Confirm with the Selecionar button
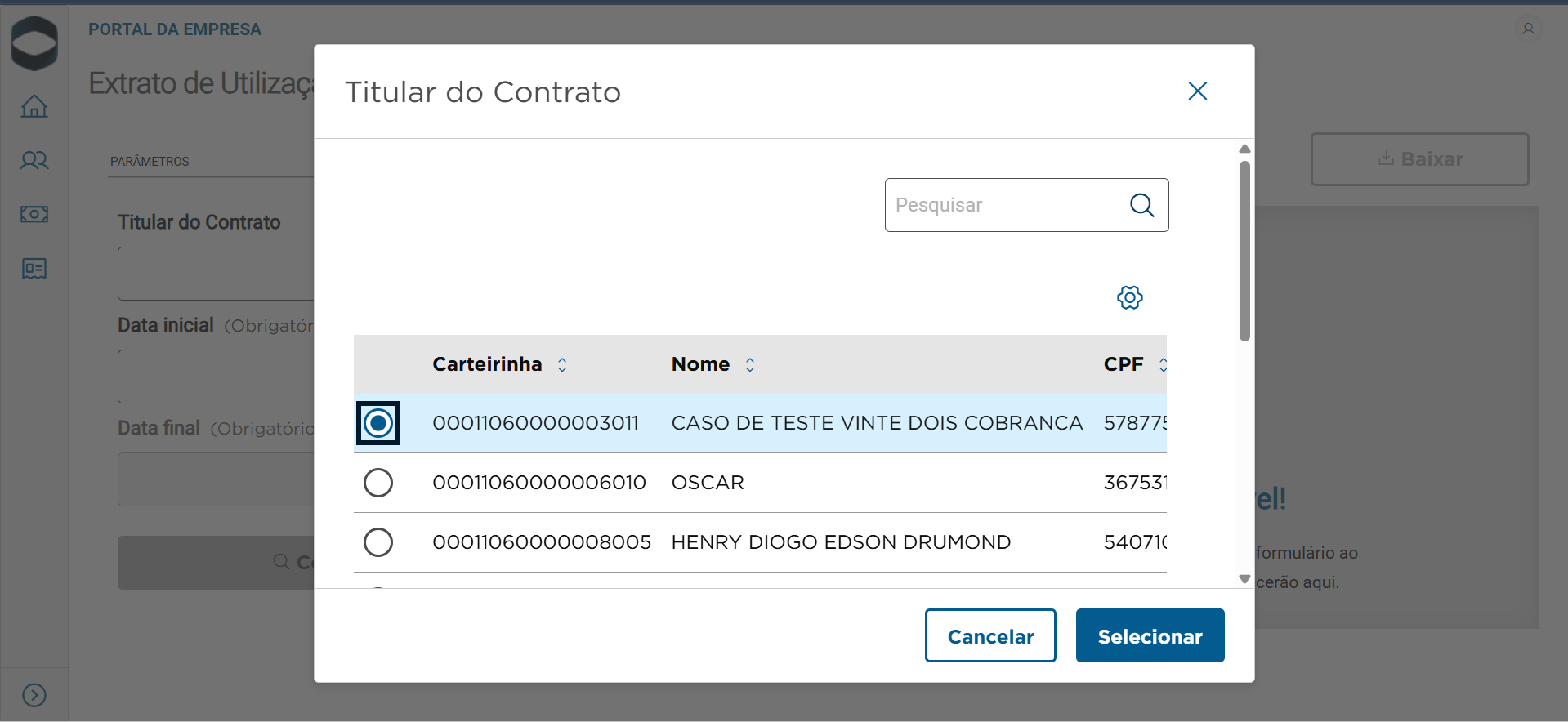This screenshot has width=1568, height=722. tap(1150, 635)
